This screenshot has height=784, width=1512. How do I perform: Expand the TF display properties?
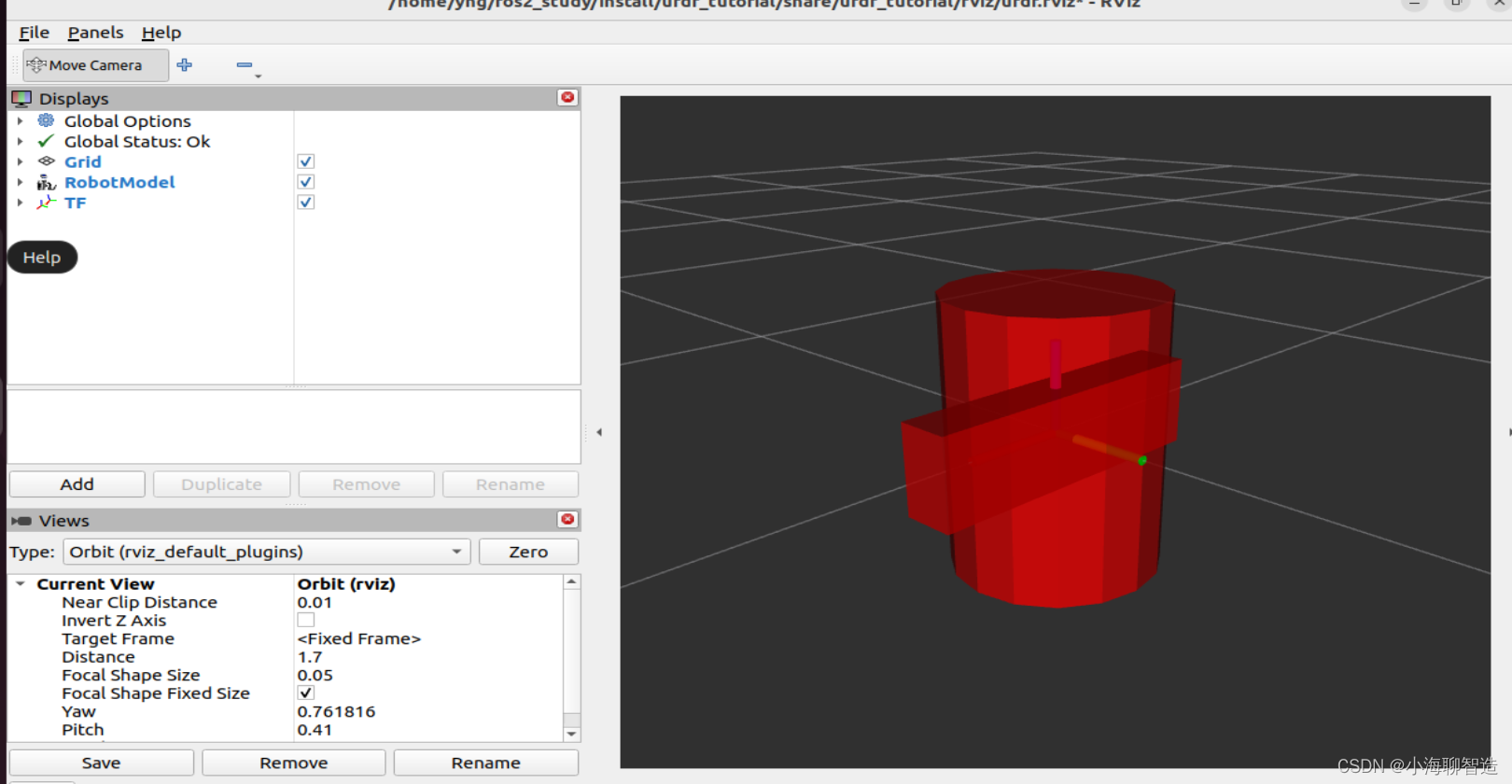(x=20, y=203)
